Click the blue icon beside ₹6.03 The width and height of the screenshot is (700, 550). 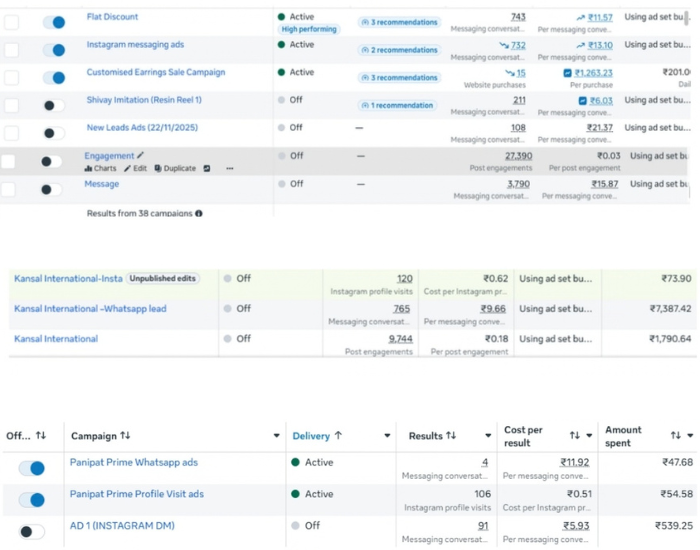[x=583, y=101]
